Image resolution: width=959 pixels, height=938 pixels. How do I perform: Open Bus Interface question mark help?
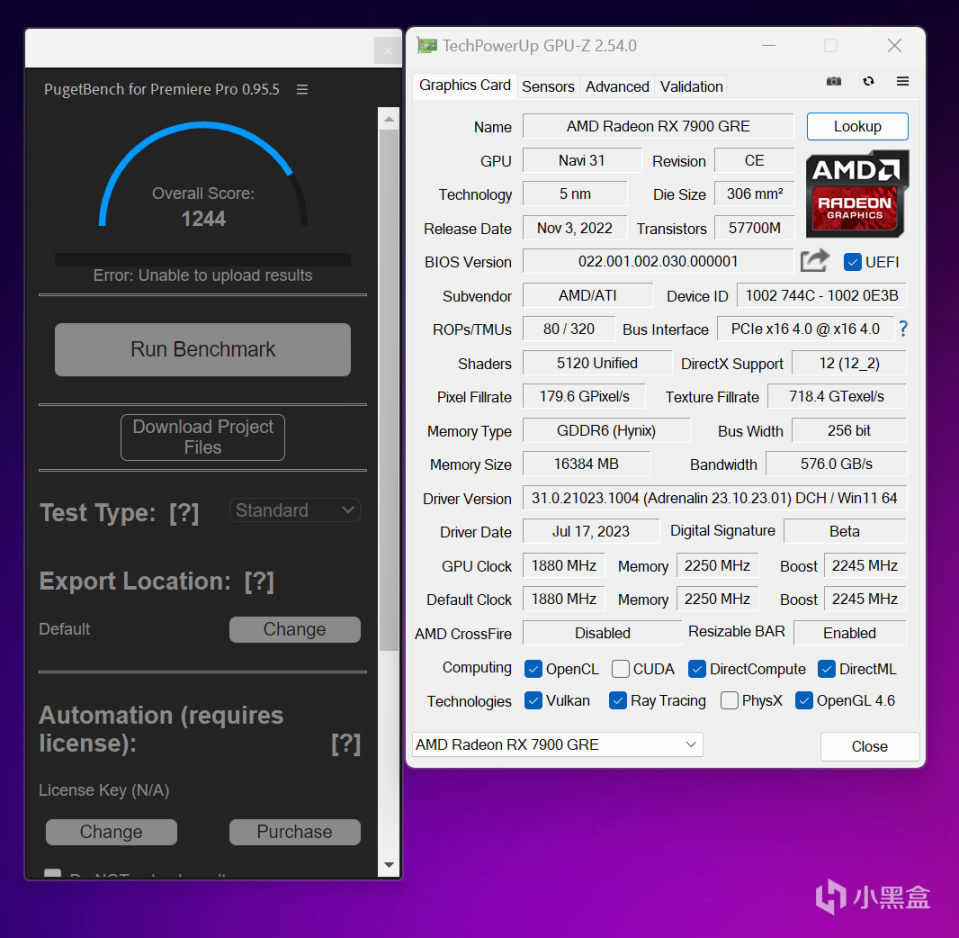(903, 329)
